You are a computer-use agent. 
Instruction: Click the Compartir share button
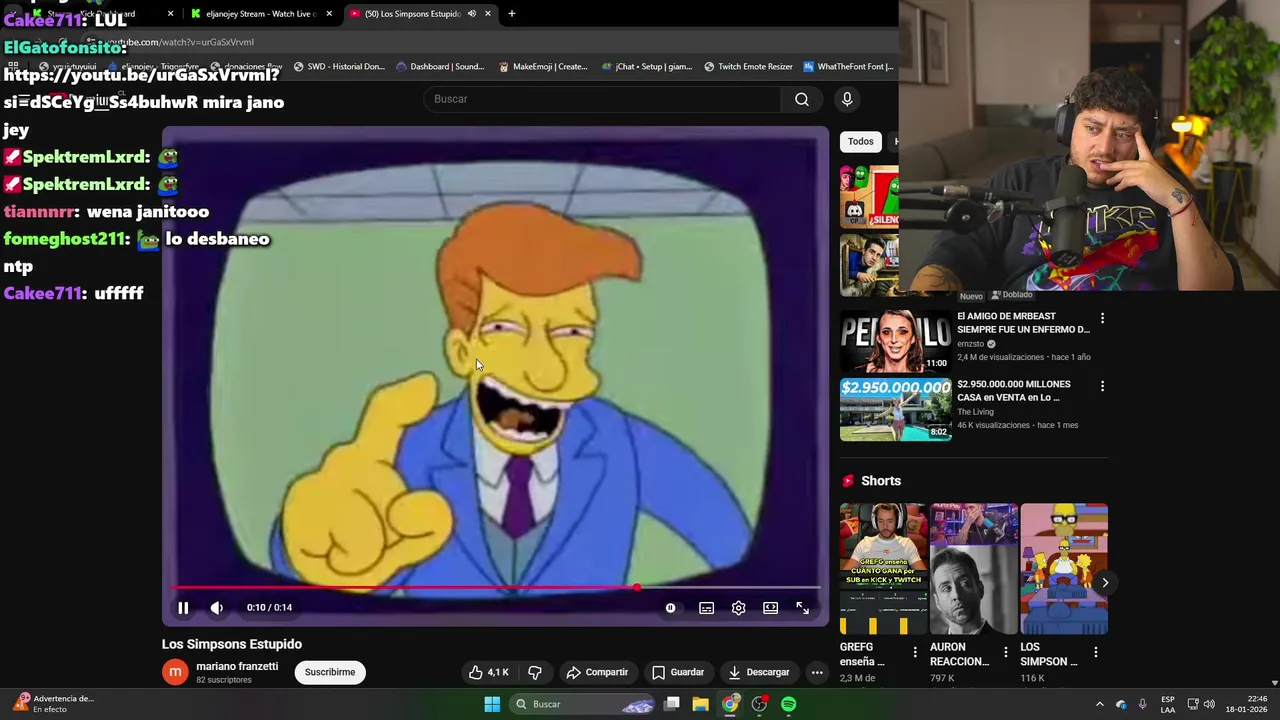pos(596,672)
